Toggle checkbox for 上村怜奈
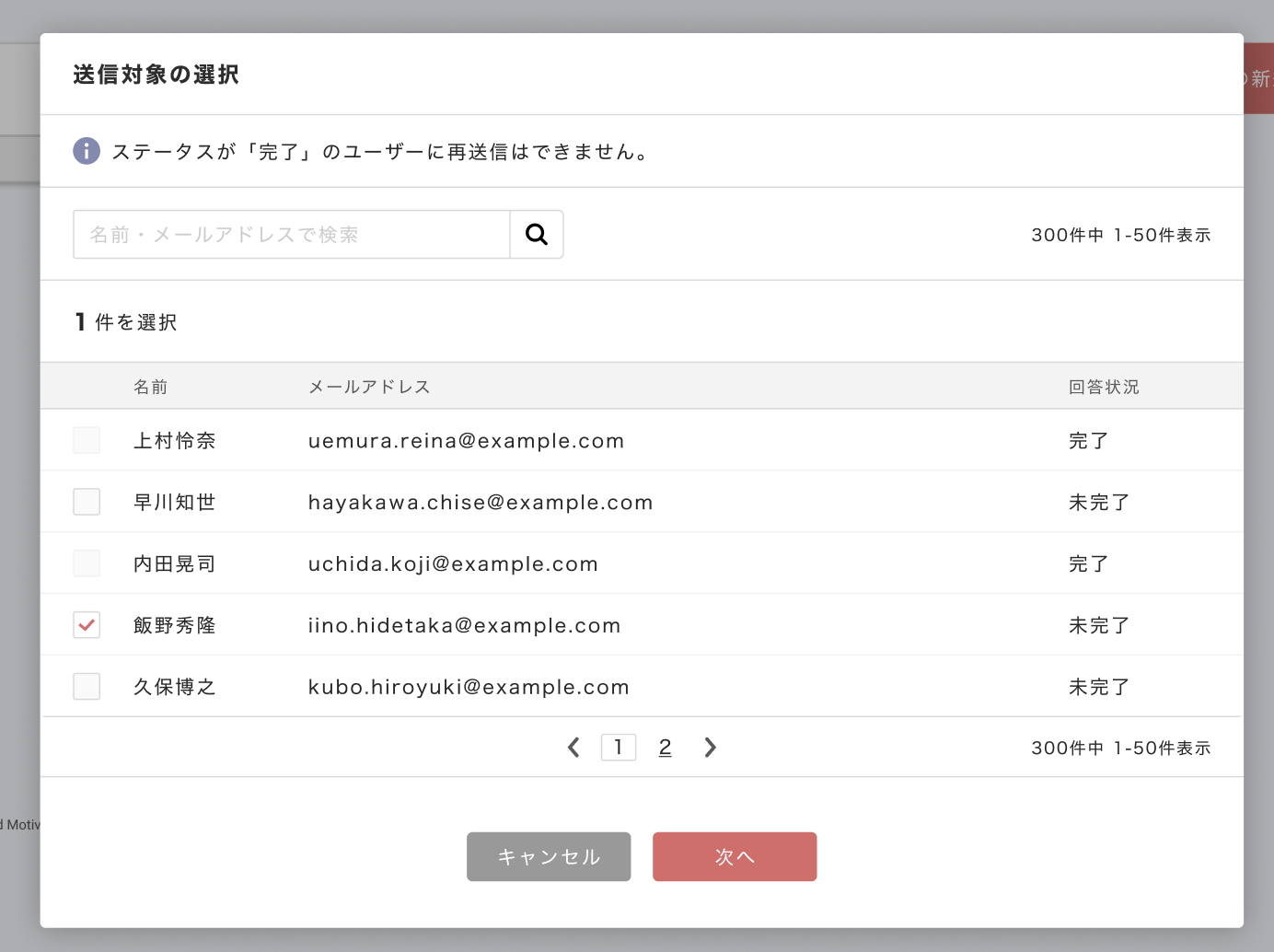The width and height of the screenshot is (1274, 952). (x=87, y=440)
